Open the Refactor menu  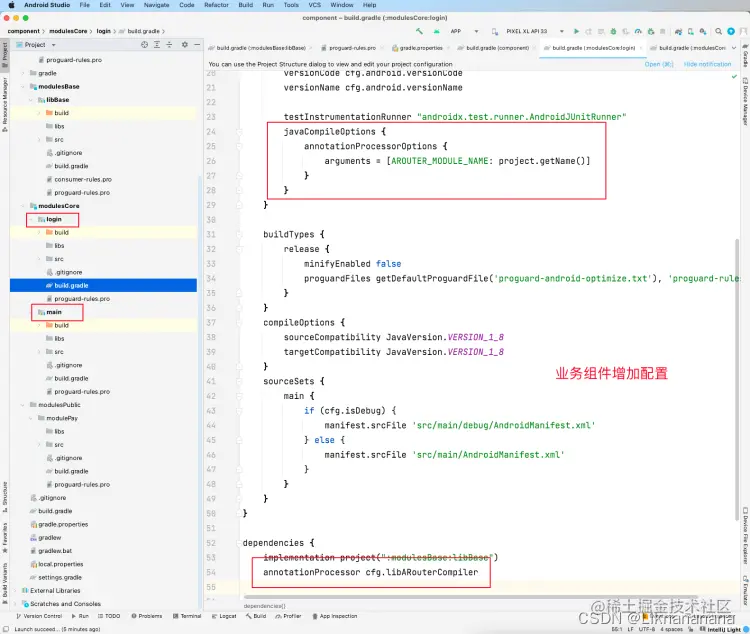click(216, 5)
